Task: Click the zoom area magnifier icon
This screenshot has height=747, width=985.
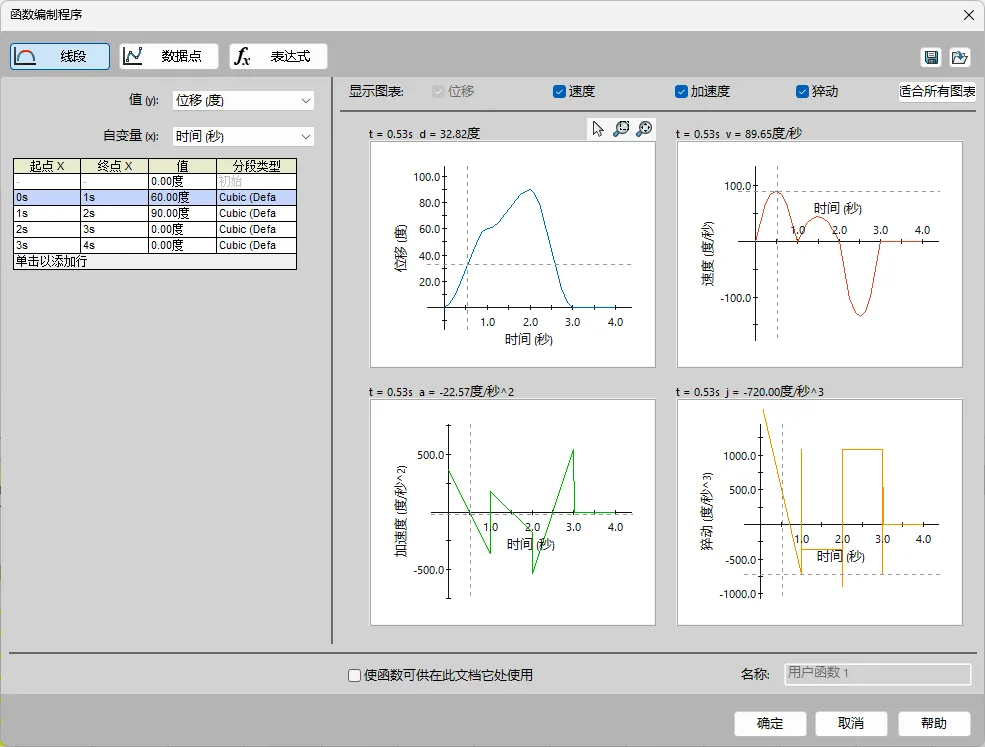Action: (x=621, y=129)
